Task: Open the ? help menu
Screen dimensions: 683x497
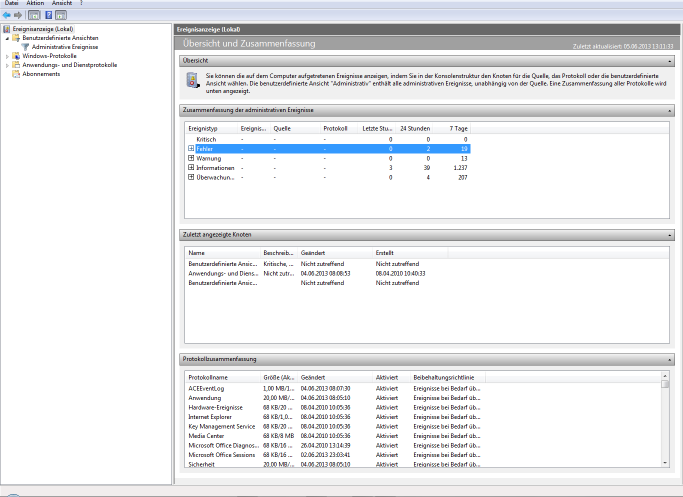Action: [81, 3]
